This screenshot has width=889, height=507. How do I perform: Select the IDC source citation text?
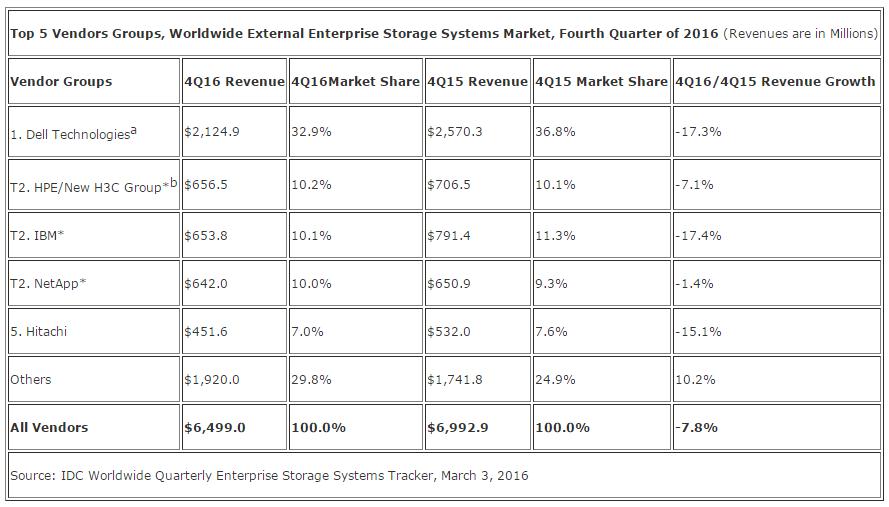click(x=269, y=475)
